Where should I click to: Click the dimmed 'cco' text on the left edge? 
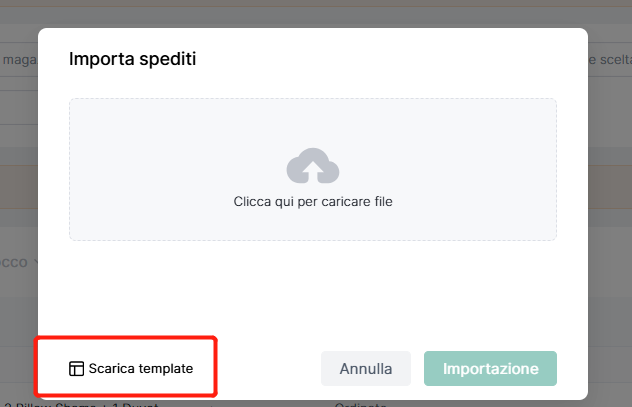click(14, 262)
